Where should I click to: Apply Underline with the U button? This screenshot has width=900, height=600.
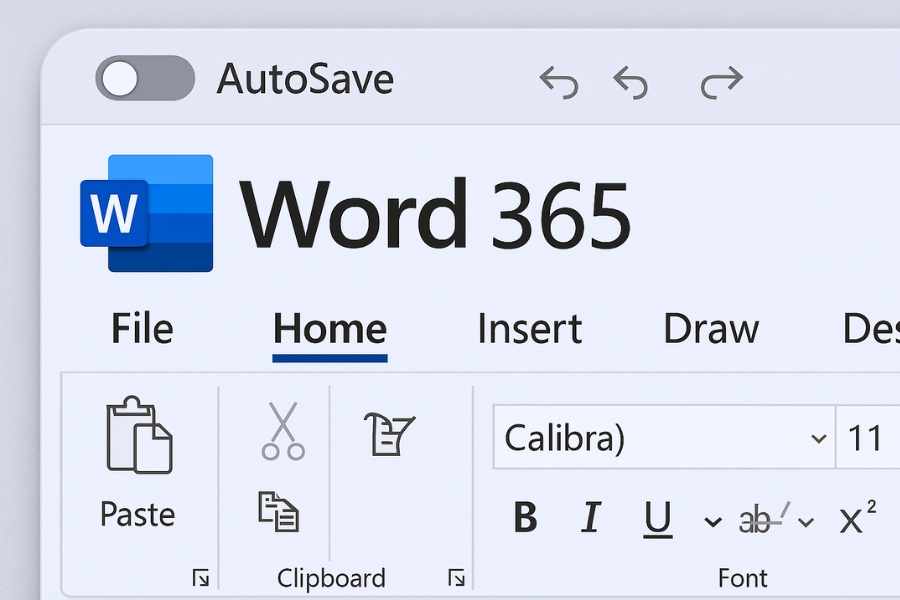tap(657, 518)
